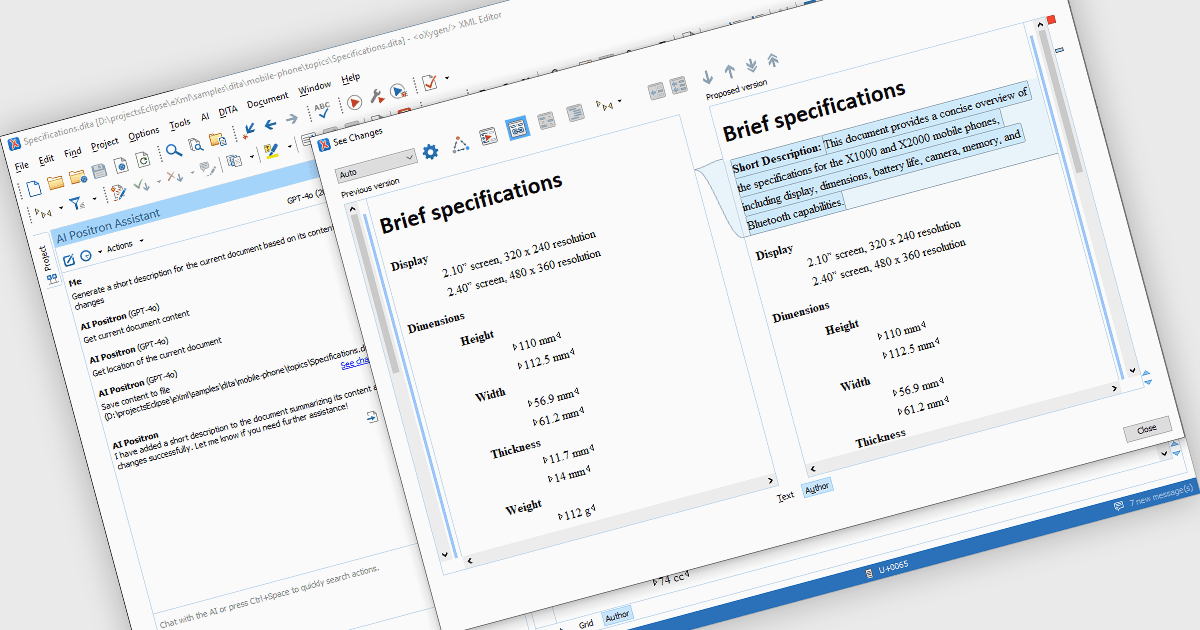Click the new chat edit icon in AI Positron
The width and height of the screenshot is (1200, 630).
tap(69, 261)
